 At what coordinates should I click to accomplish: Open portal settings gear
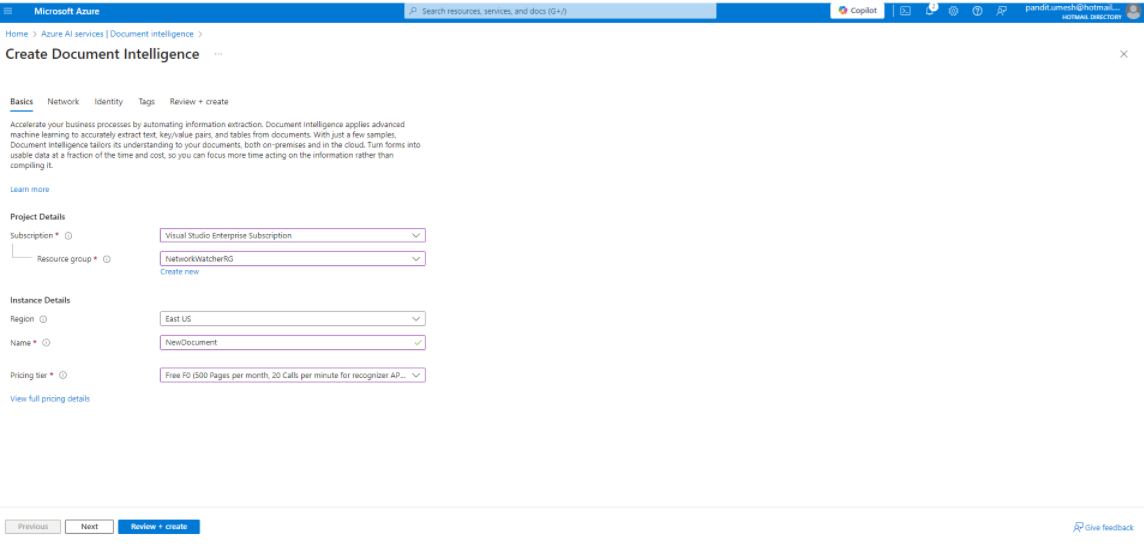pyautogui.click(x=953, y=11)
